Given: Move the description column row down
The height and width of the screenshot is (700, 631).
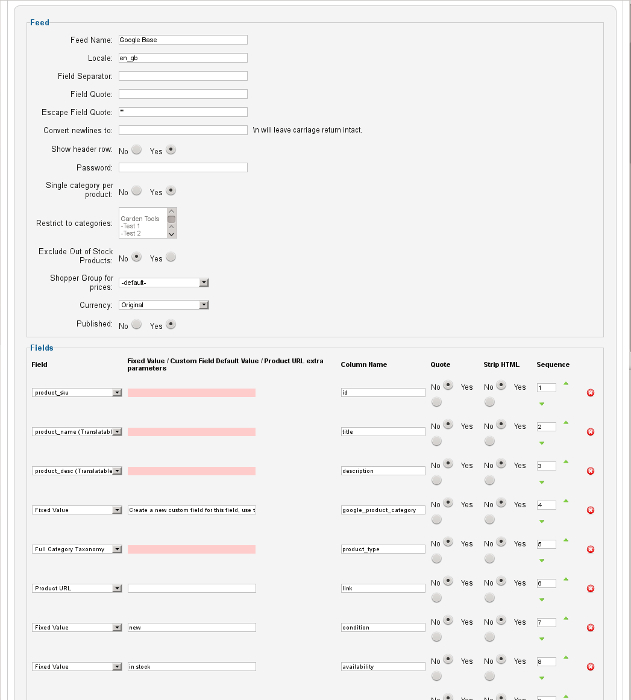Looking at the screenshot, I should point(542,482).
